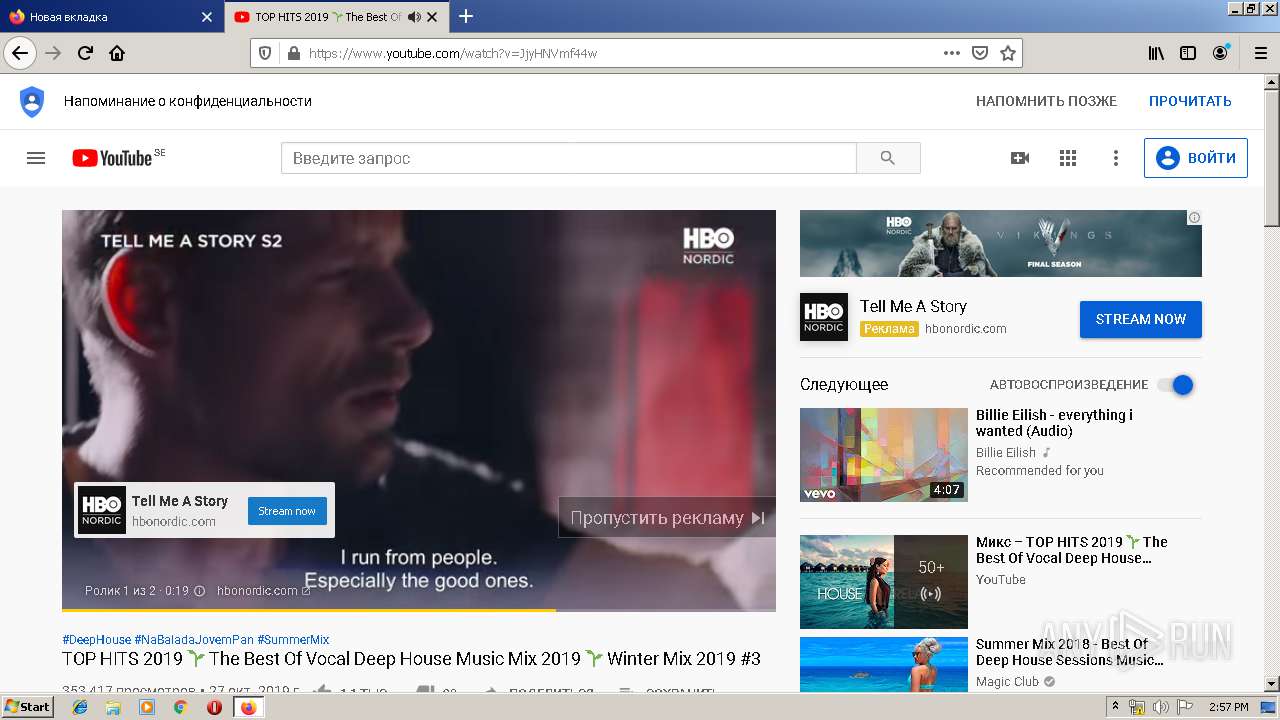This screenshot has height=720, width=1280.
Task: Click the page vertical scrollbar
Action: (x=1272, y=383)
